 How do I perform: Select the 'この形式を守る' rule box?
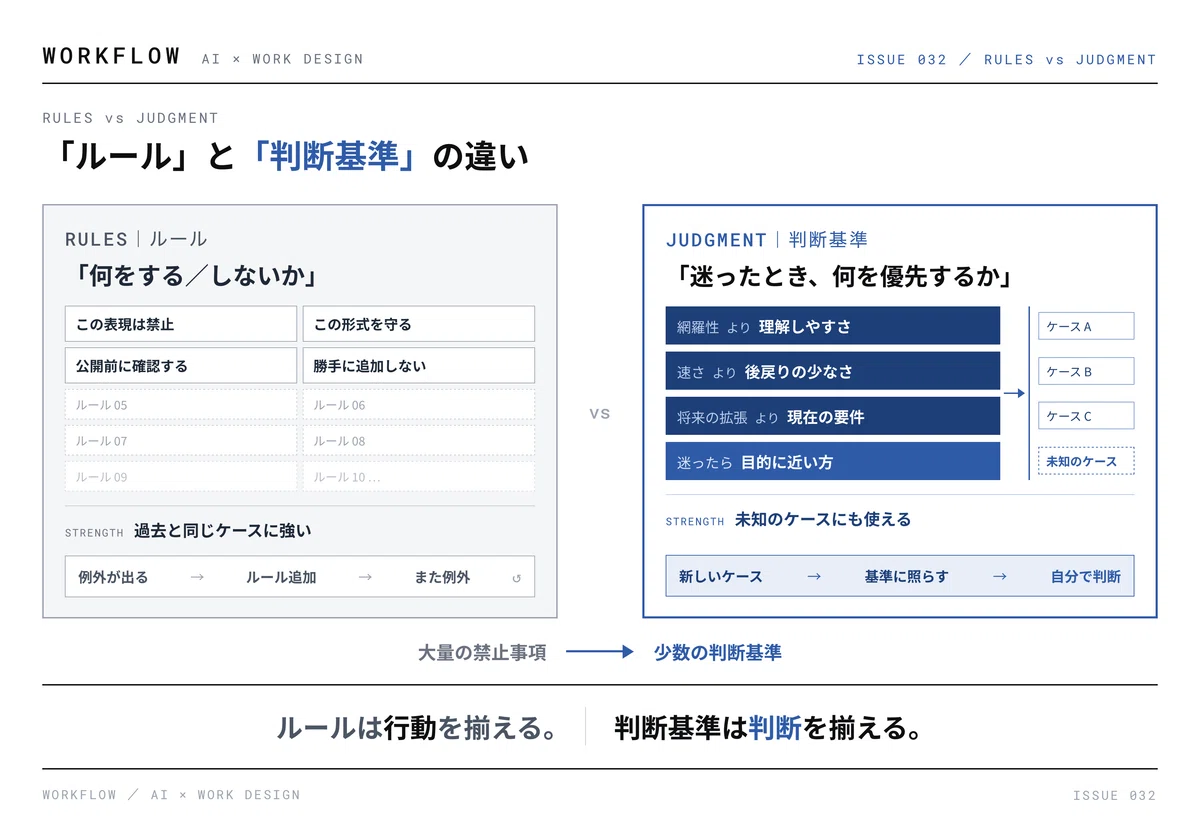tap(419, 324)
